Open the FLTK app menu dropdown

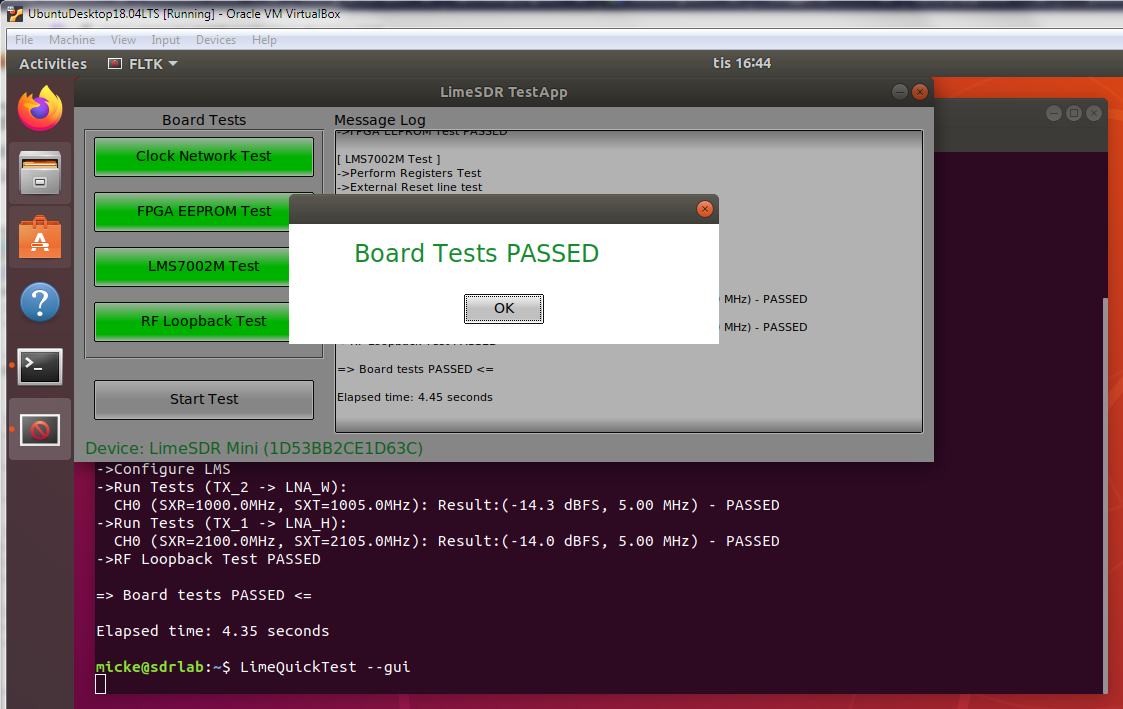pyautogui.click(x=143, y=64)
